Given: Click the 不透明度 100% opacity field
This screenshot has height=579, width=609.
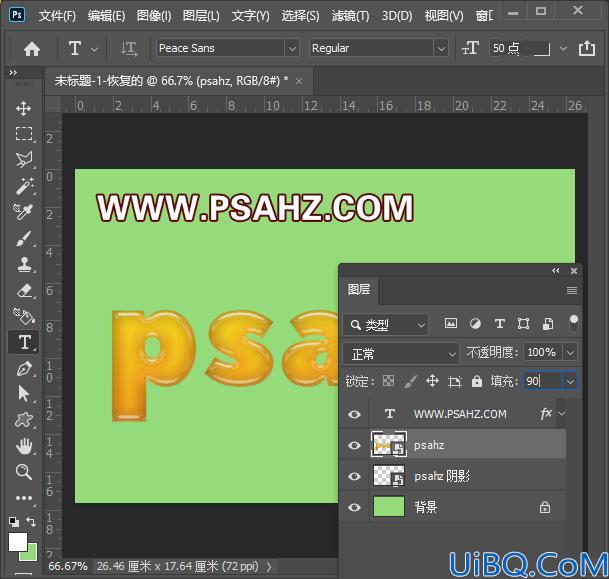Looking at the screenshot, I should pyautogui.click(x=543, y=353).
